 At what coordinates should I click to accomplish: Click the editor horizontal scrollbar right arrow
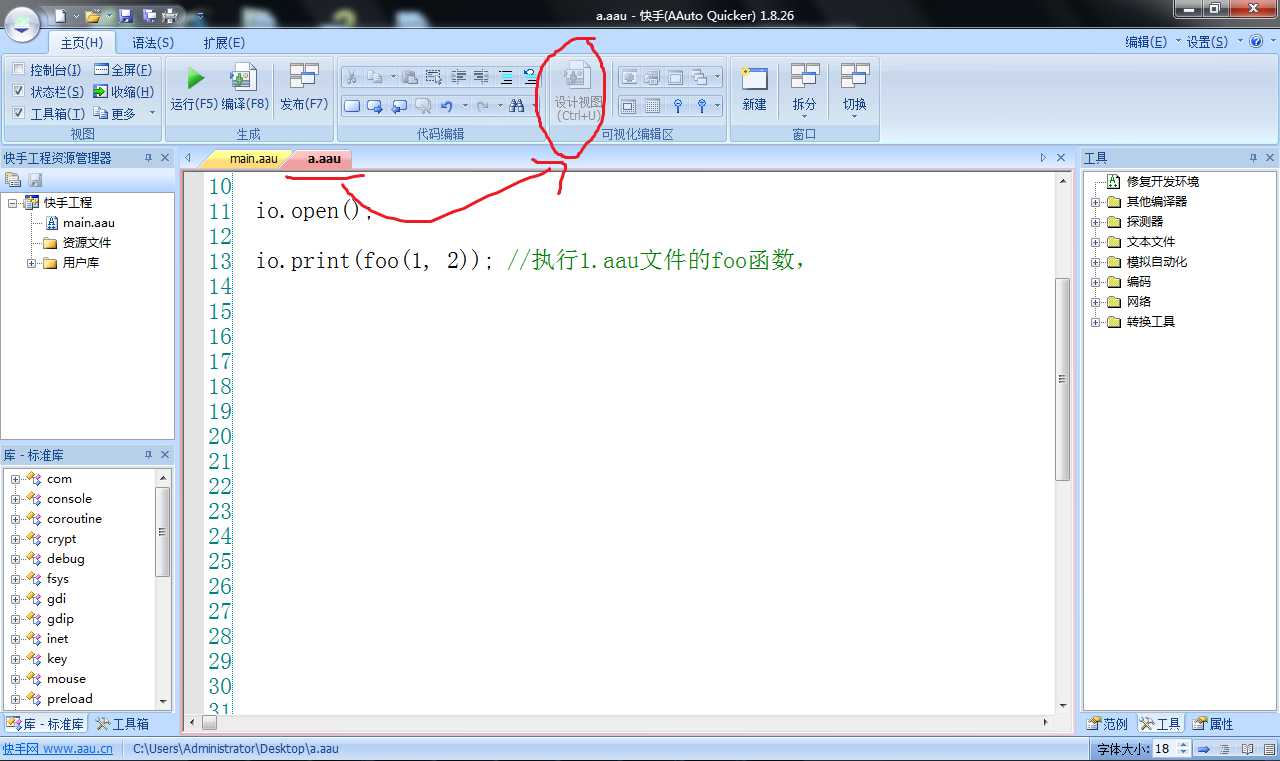click(x=1046, y=722)
